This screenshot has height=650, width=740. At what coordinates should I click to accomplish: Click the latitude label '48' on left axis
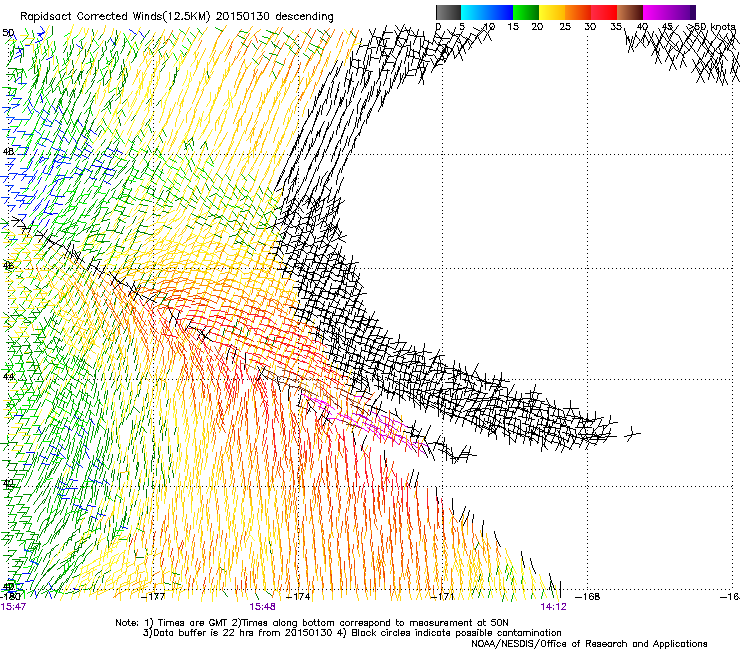click(8, 152)
